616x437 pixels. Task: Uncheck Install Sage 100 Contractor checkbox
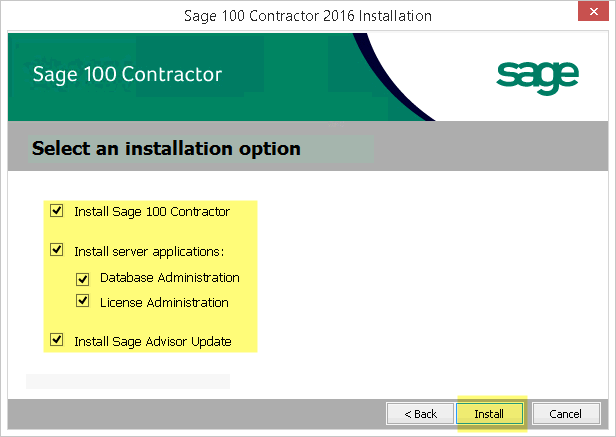[57, 210]
